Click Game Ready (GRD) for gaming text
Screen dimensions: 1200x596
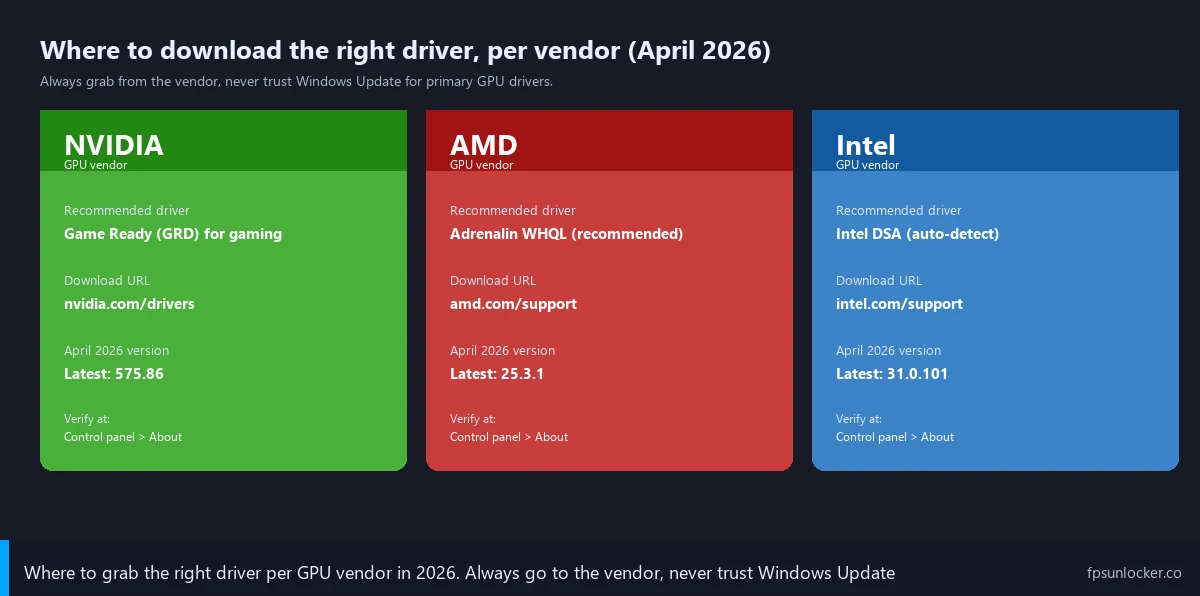click(173, 234)
